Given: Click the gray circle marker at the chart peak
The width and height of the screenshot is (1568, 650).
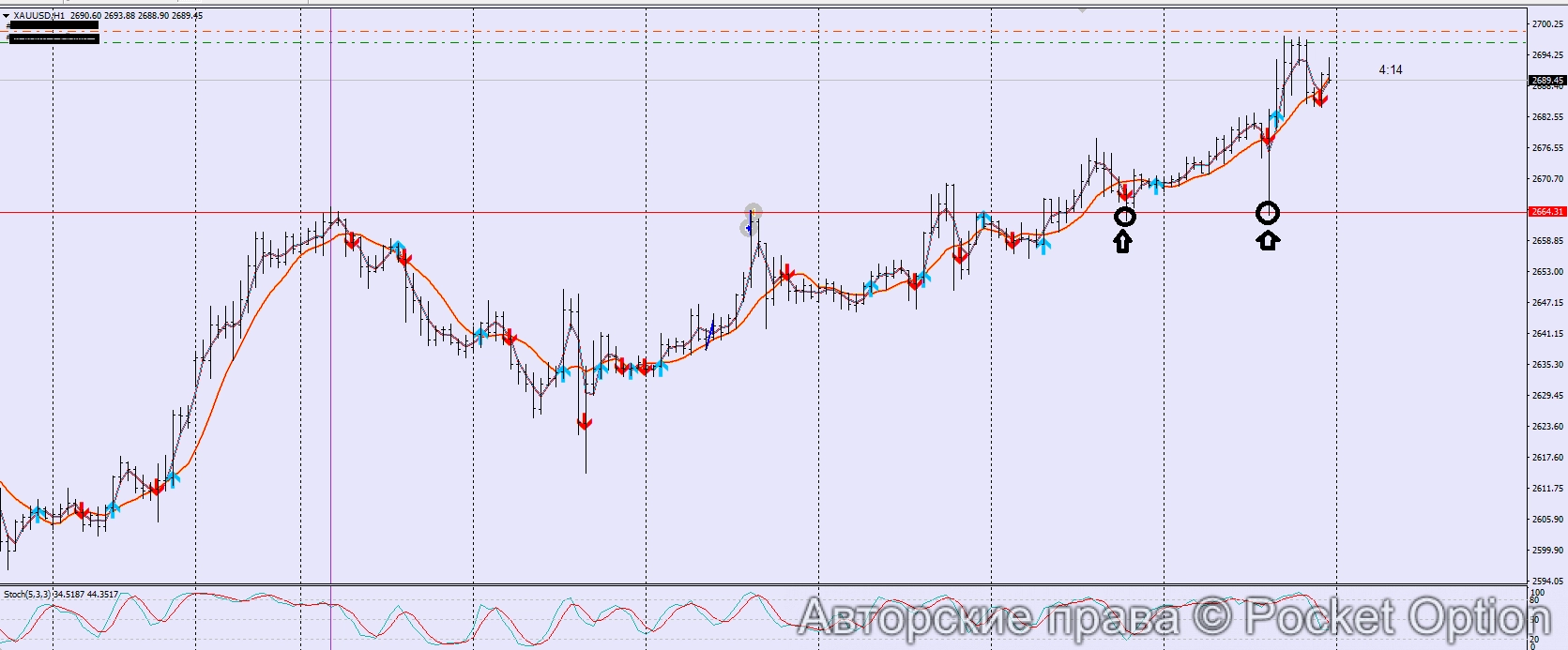Looking at the screenshot, I should 754,211.
